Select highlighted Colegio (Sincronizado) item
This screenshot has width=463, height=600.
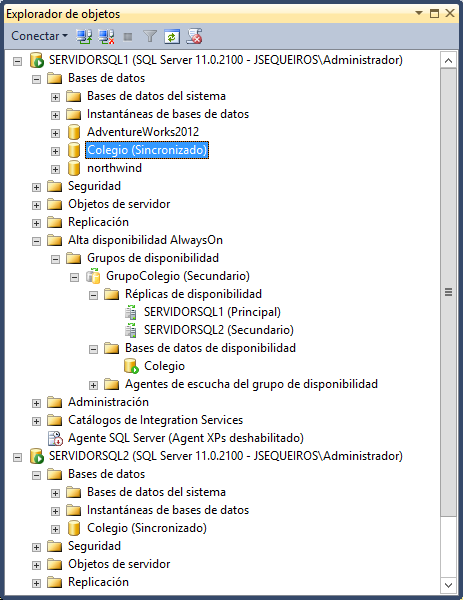[147, 150]
